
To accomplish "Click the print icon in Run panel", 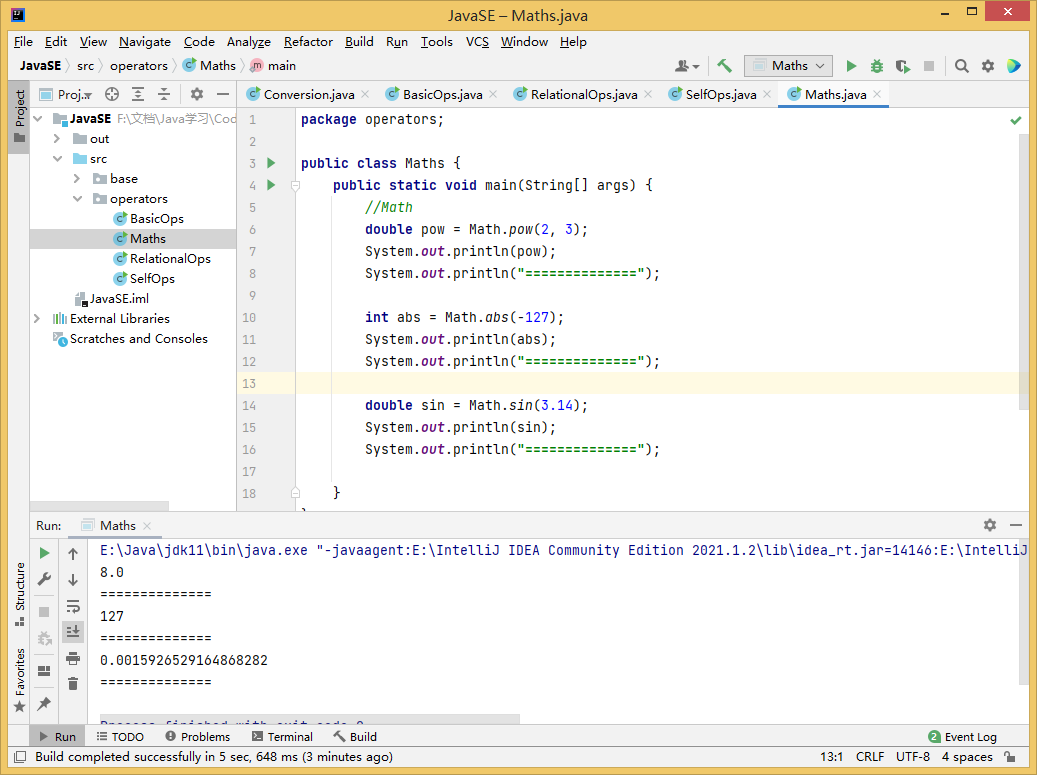I will coord(73,658).
